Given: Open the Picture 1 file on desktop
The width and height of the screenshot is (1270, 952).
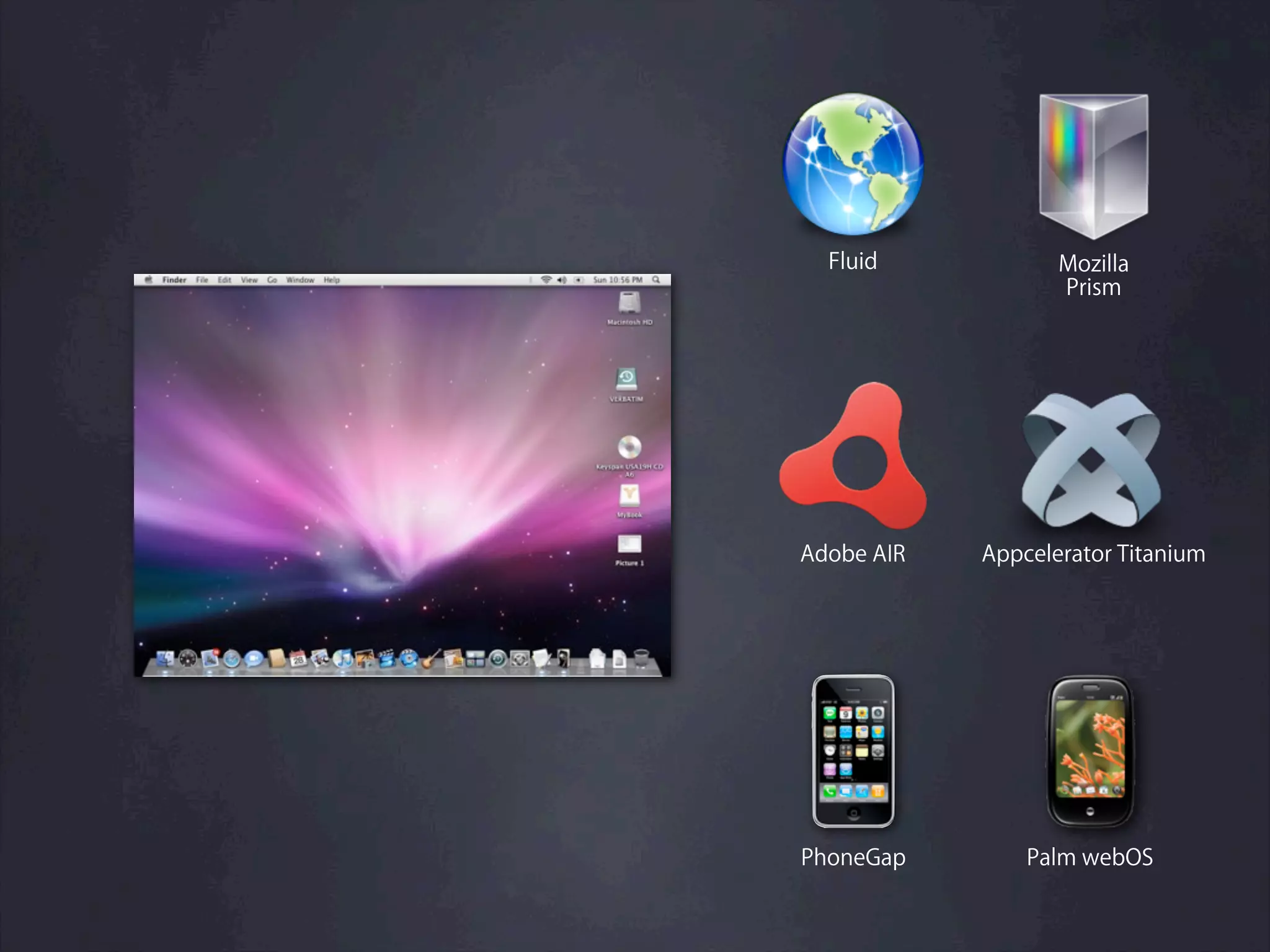Looking at the screenshot, I should point(629,545).
